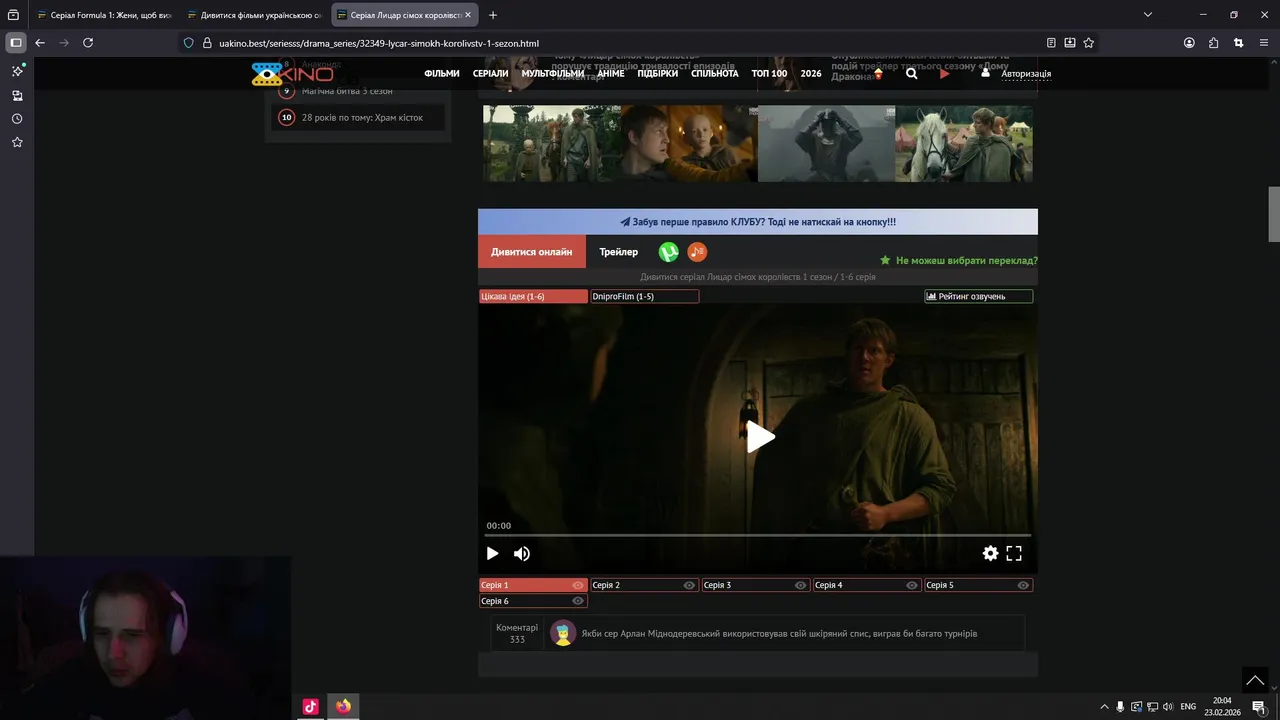Toggle watched eye for Серія 1

(578, 585)
